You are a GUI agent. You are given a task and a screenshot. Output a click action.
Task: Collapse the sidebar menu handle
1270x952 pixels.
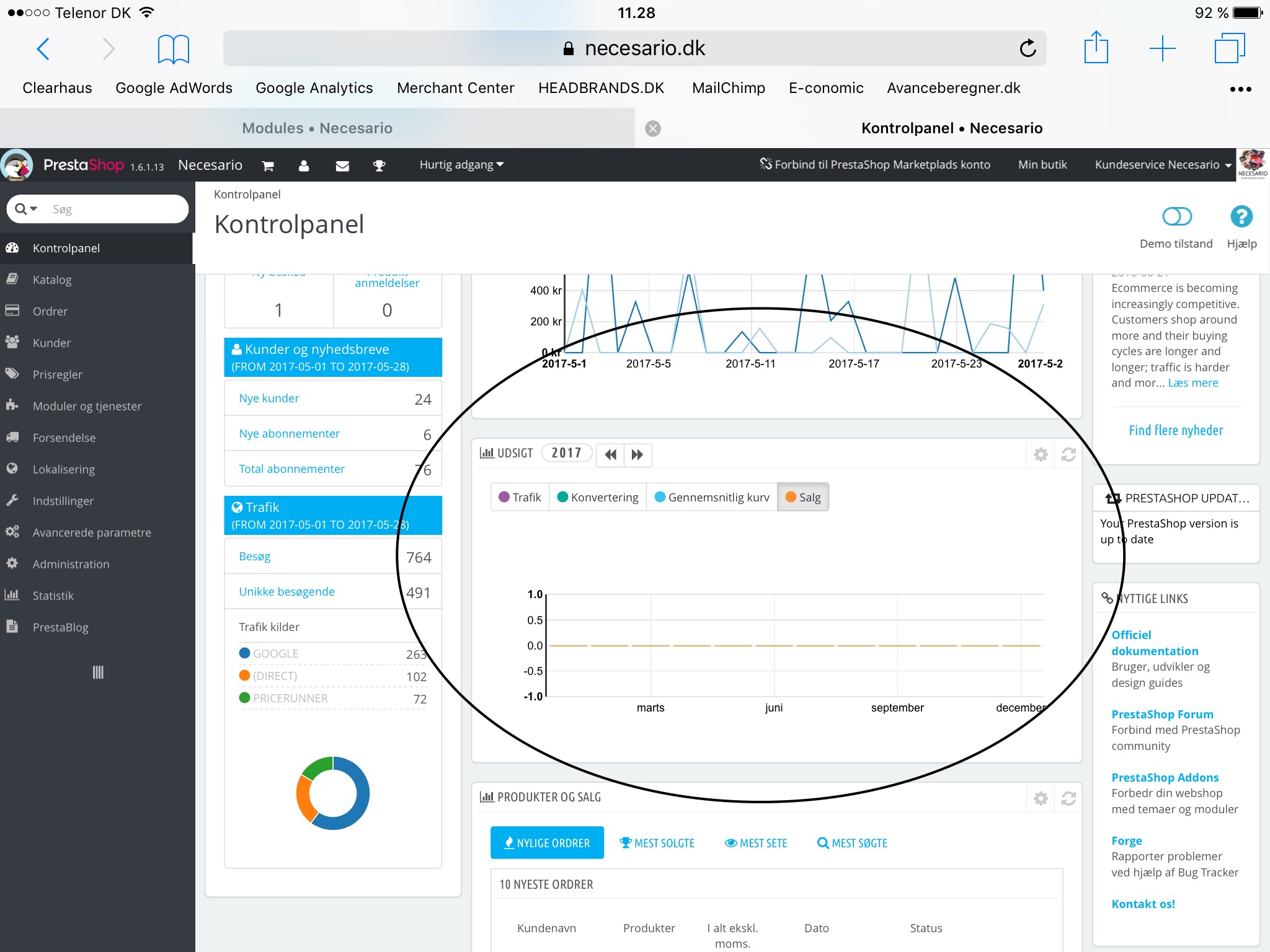97,672
